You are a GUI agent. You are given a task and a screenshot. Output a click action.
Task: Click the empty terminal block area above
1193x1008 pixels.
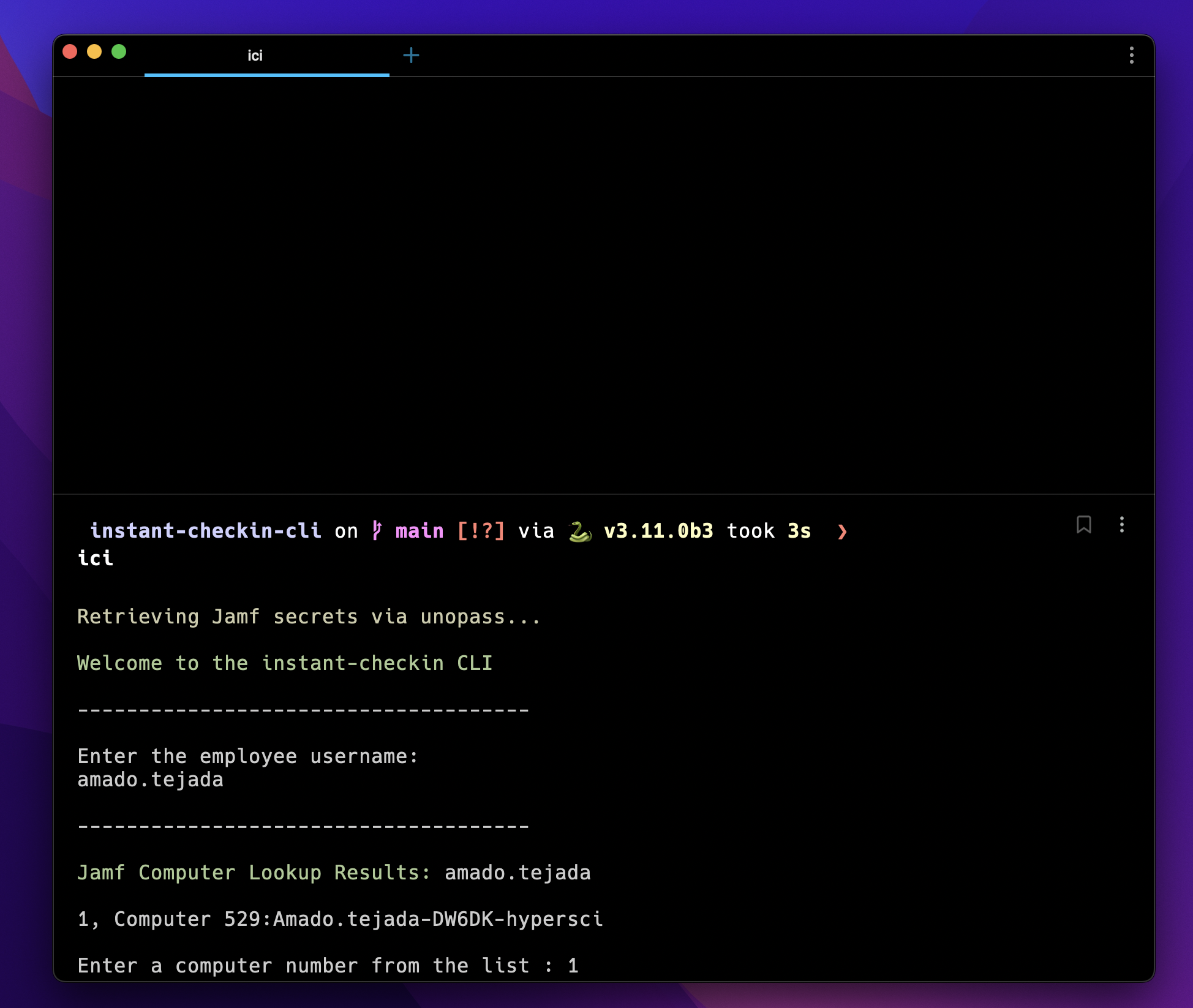pos(603,285)
